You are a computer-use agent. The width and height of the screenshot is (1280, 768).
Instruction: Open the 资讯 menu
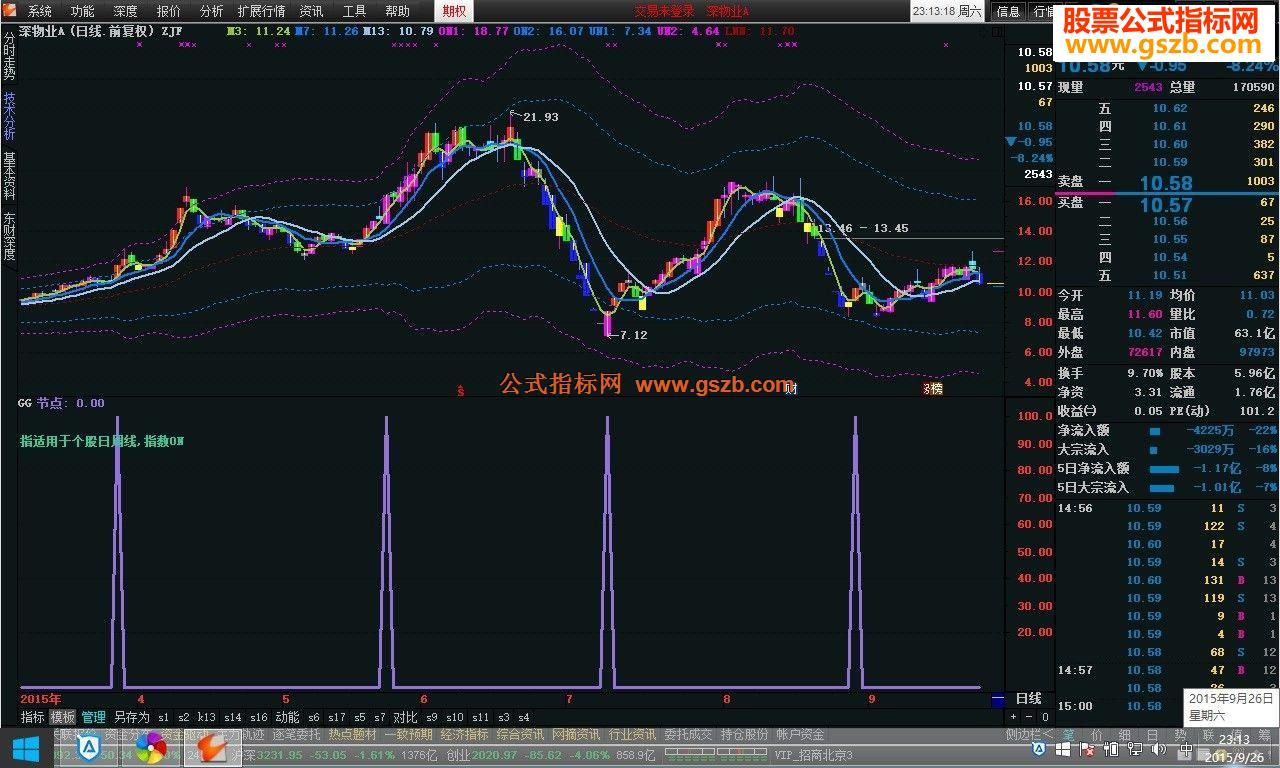pyautogui.click(x=311, y=11)
